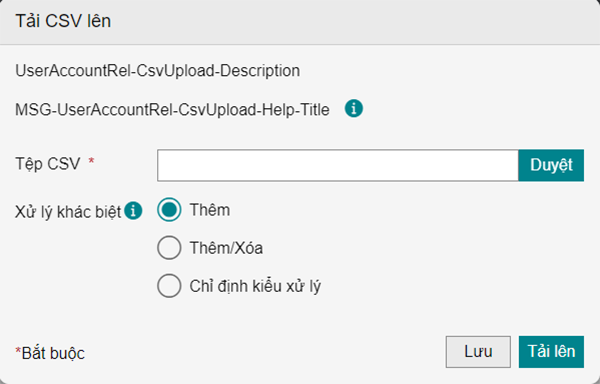Click the Bắt buộc required note
600x384 pixels.
pos(53,353)
